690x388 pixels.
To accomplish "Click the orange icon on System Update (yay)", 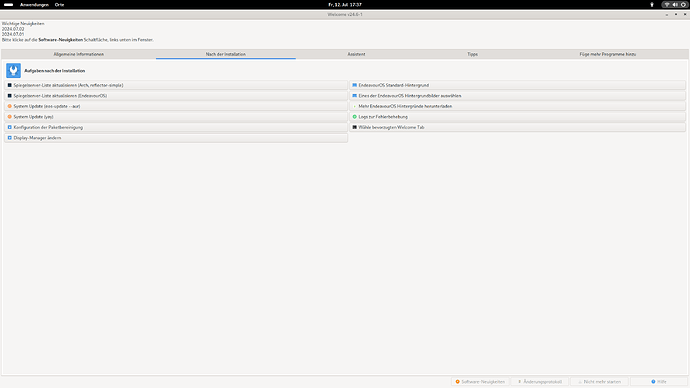I will [x=10, y=117].
